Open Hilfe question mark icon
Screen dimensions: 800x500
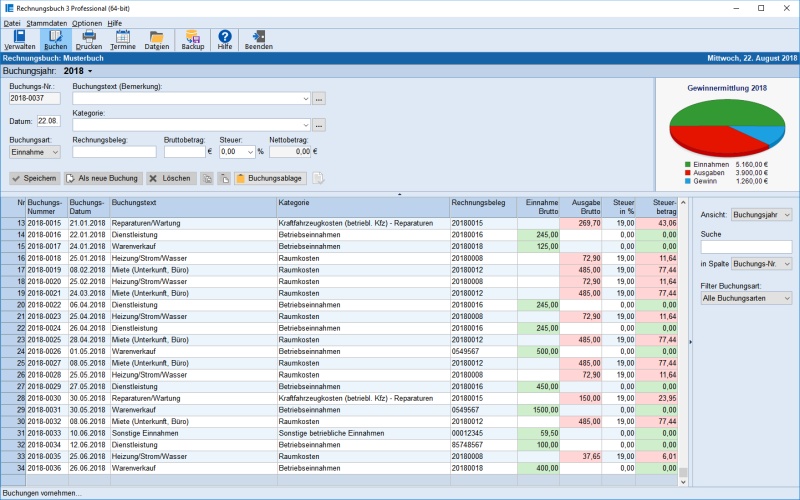click(x=225, y=40)
